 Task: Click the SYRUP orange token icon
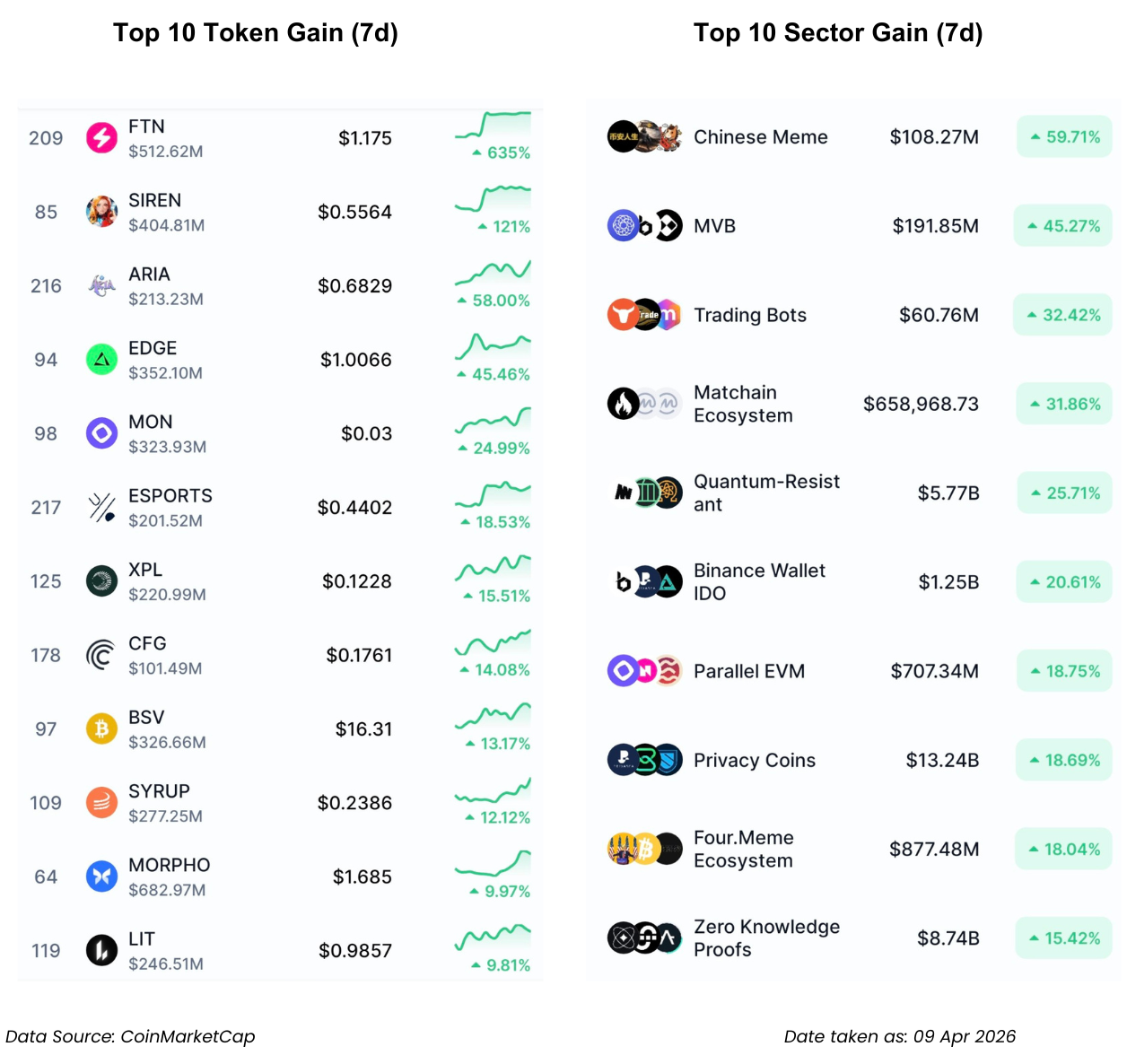coord(101,803)
